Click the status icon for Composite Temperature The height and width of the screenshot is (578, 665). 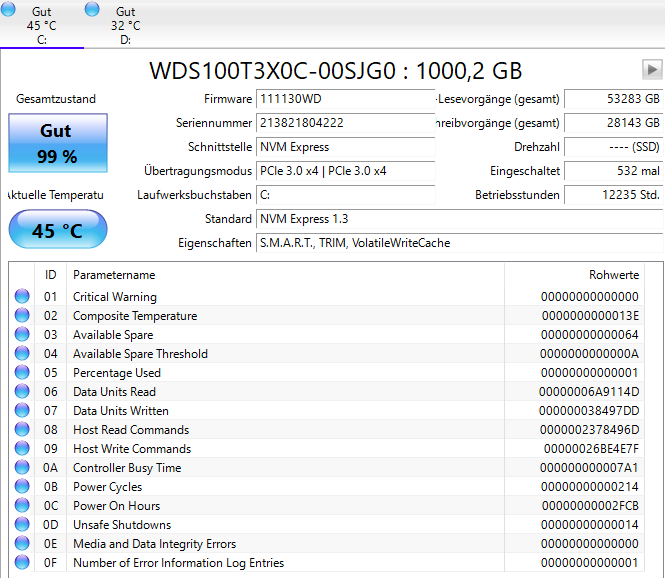(x=22, y=315)
